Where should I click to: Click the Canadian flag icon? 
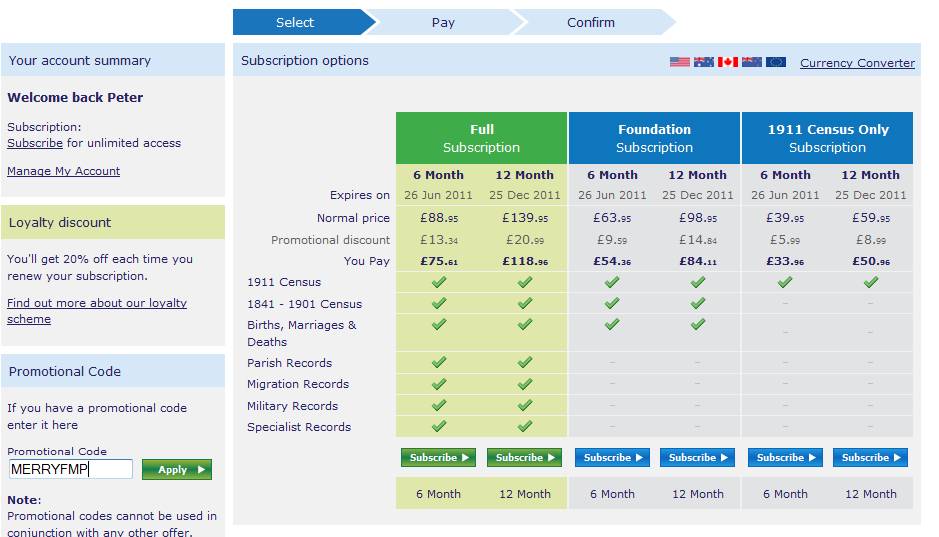pyautogui.click(x=728, y=62)
